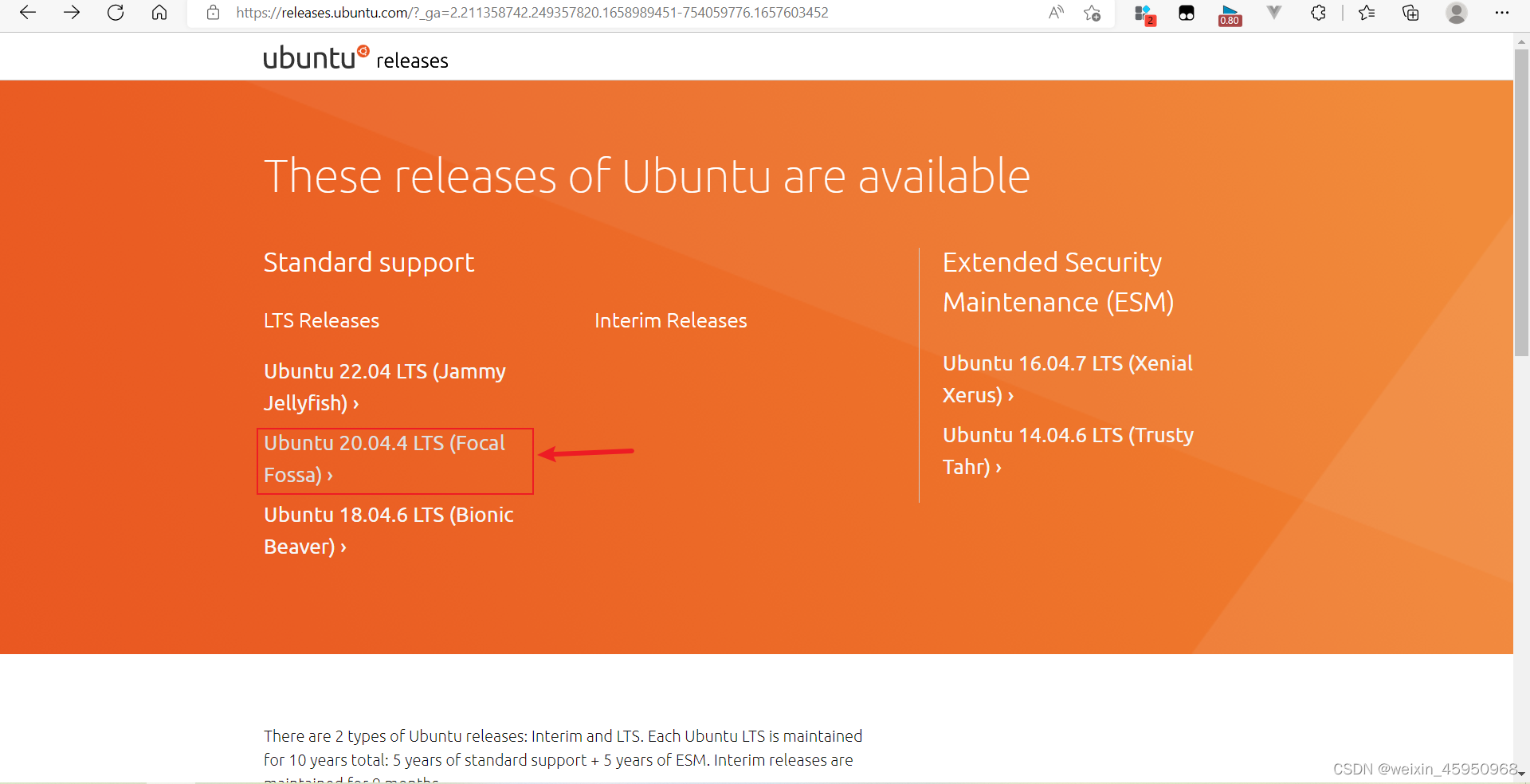The height and width of the screenshot is (784, 1530).
Task: Open the extension showing 0.80 badge
Action: [x=1230, y=14]
